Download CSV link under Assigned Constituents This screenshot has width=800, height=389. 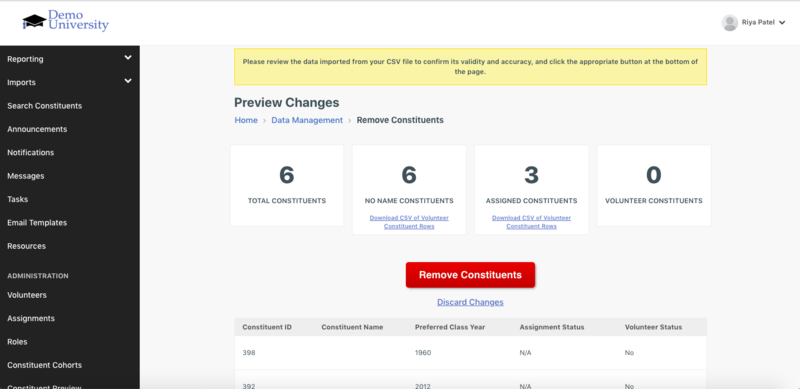[532, 222]
